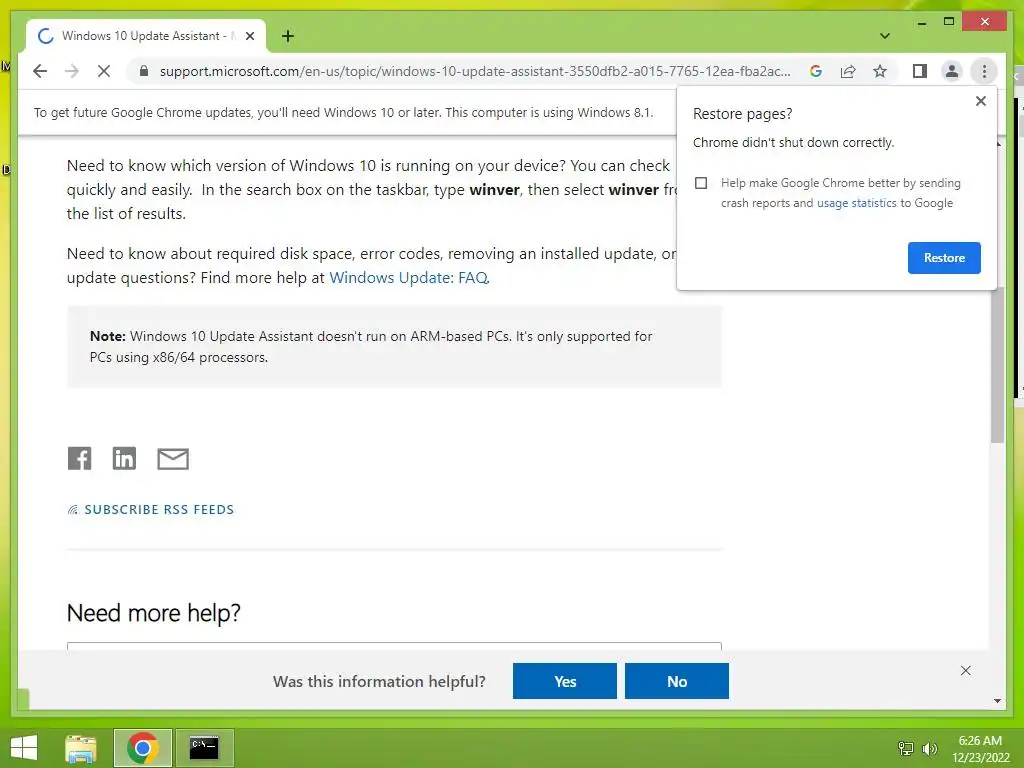Open the Chrome profile menu
The width and height of the screenshot is (1024, 768).
(952, 71)
